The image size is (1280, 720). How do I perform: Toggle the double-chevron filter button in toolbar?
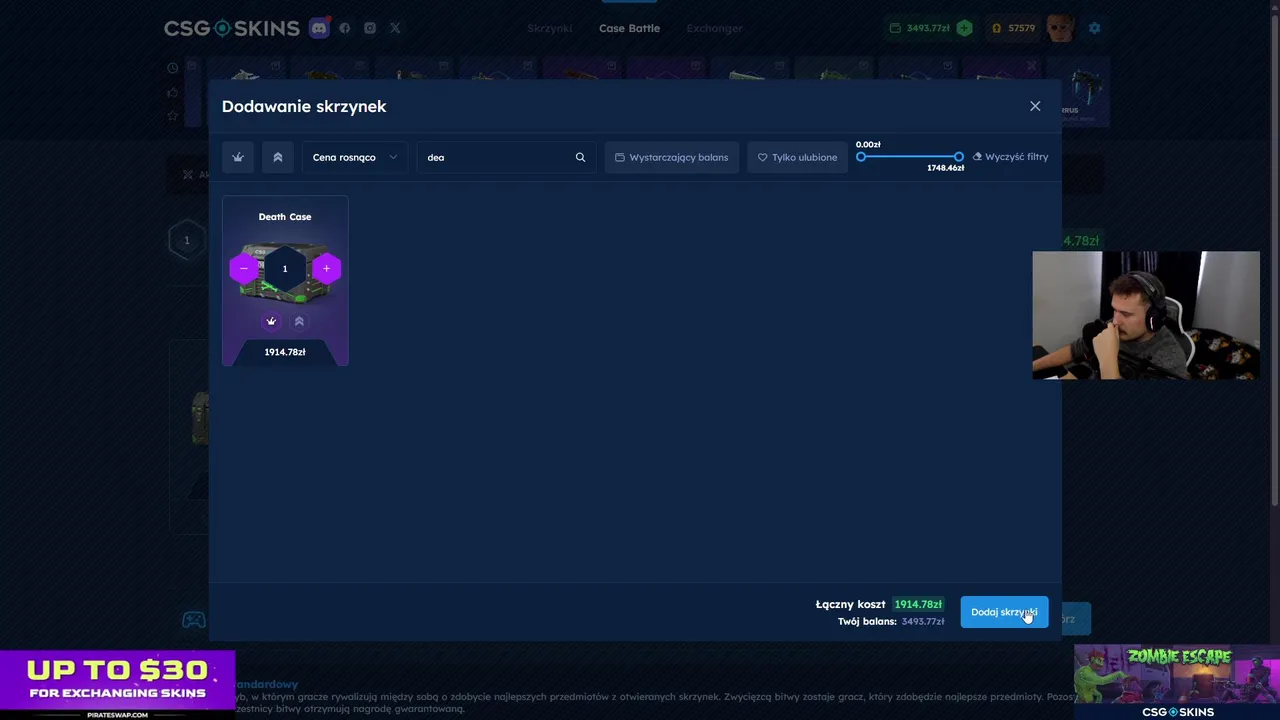[x=278, y=157]
